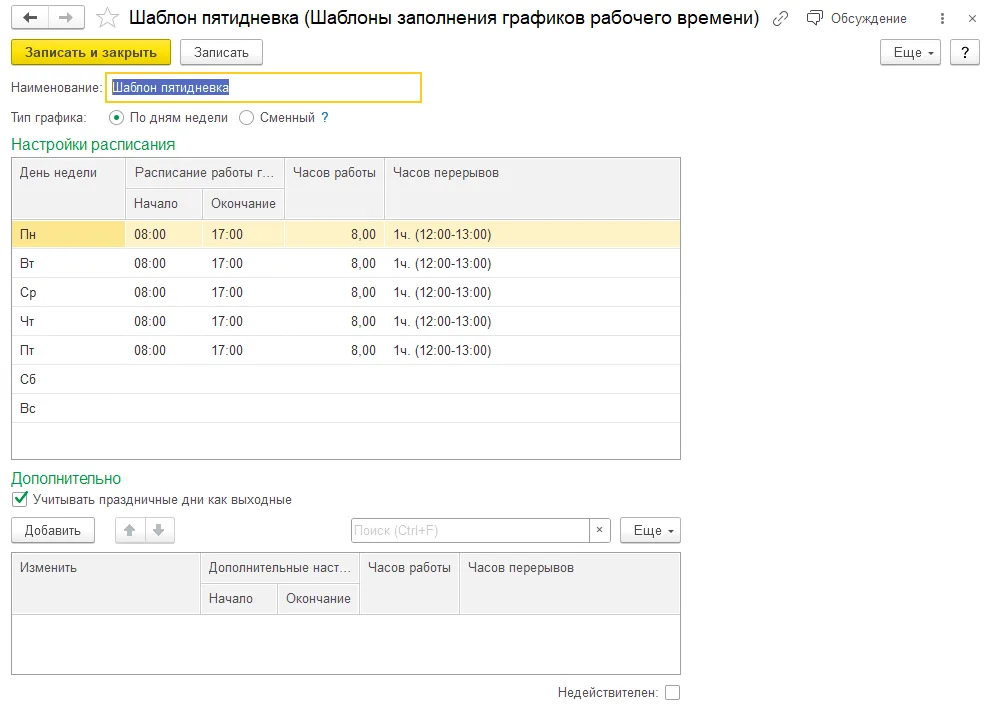Click the День недели column header

[69, 188]
